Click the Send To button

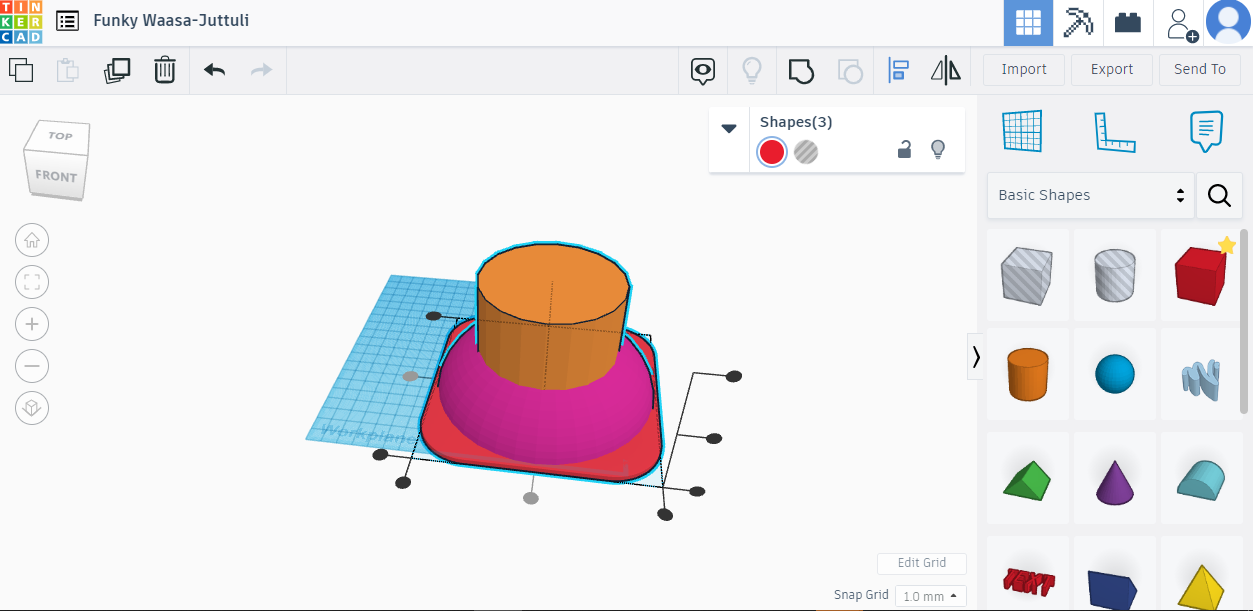pyautogui.click(x=1200, y=69)
